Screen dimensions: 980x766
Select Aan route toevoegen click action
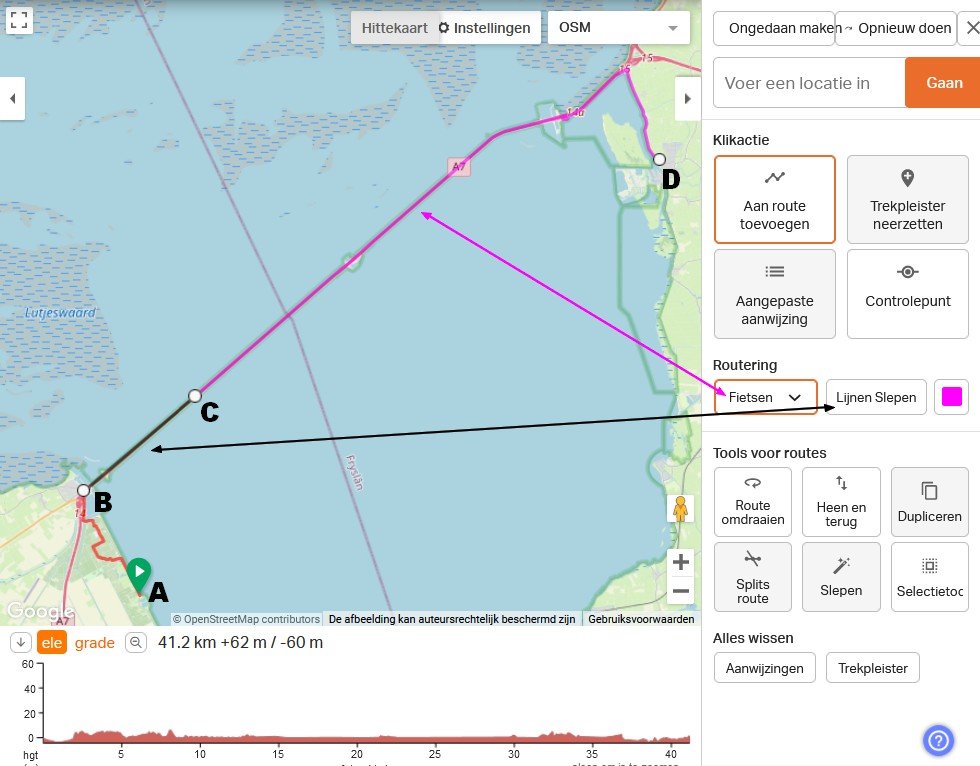click(x=774, y=199)
